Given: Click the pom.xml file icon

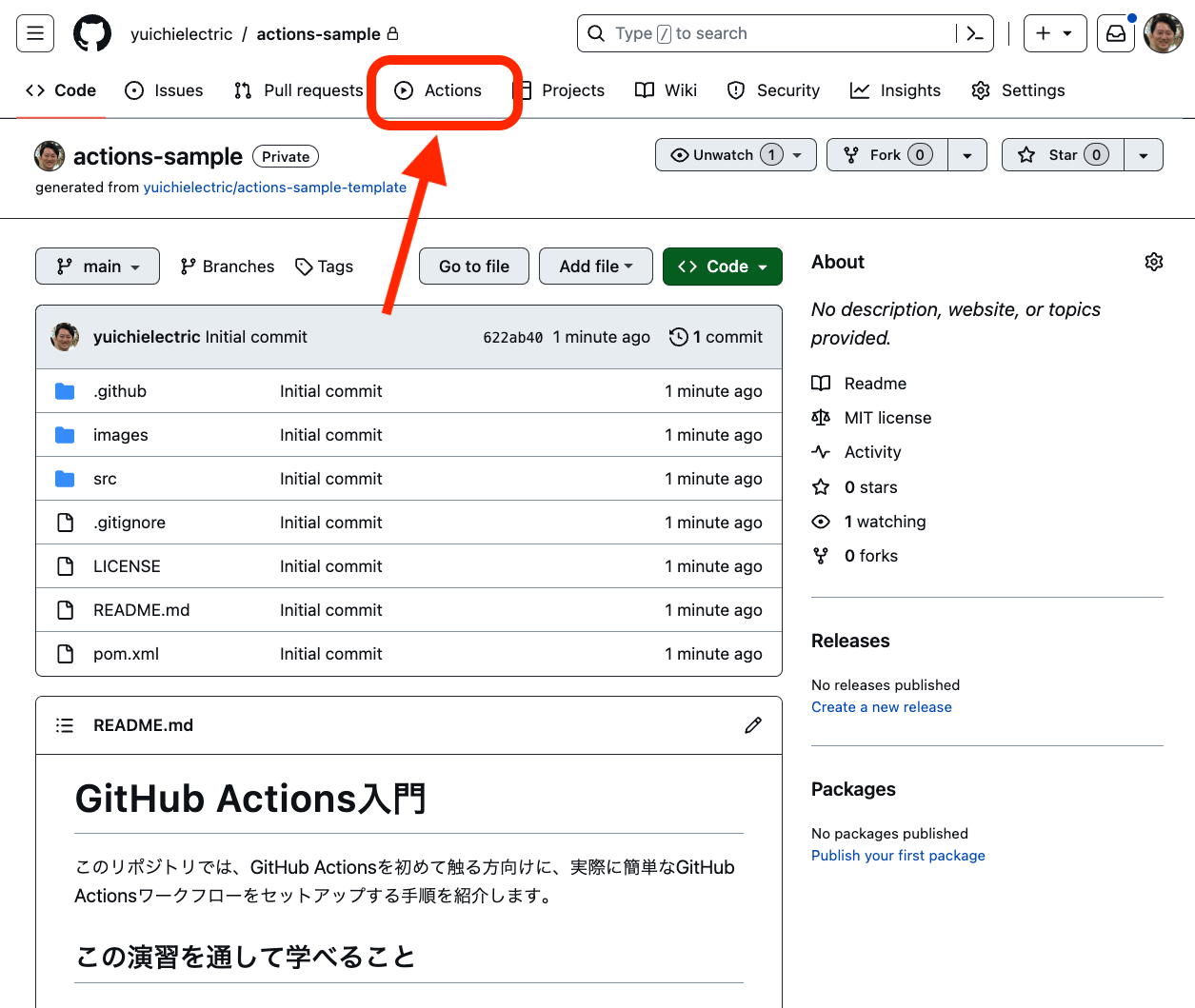Looking at the screenshot, I should 65,654.
